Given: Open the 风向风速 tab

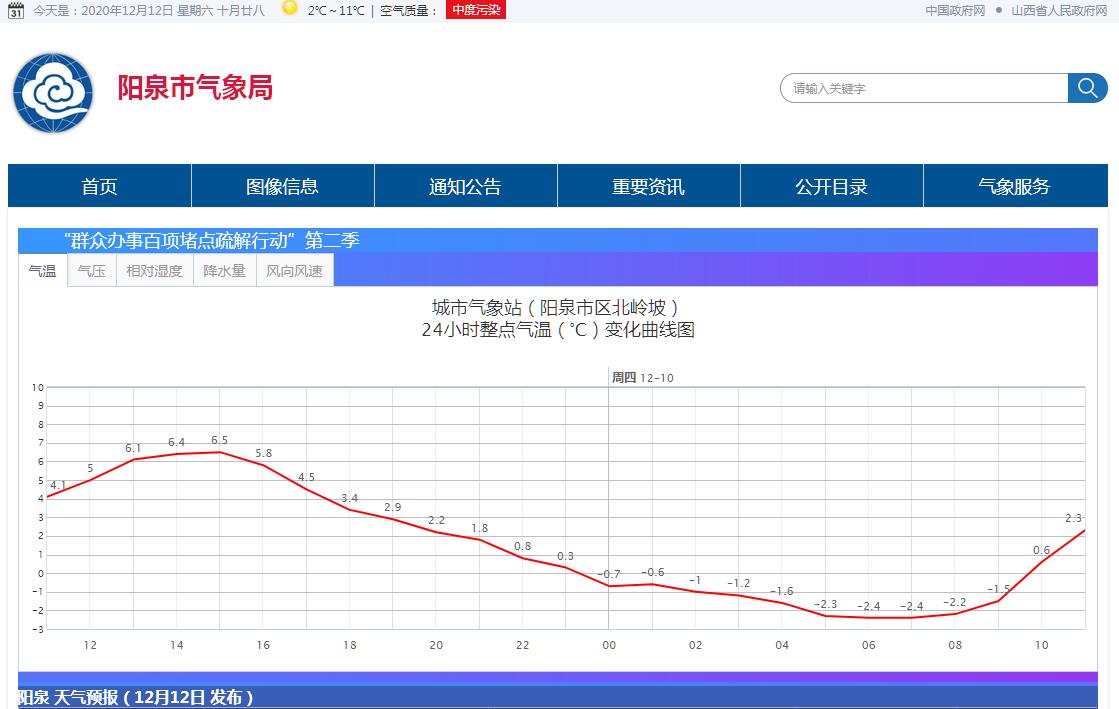Looking at the screenshot, I should coord(294,271).
